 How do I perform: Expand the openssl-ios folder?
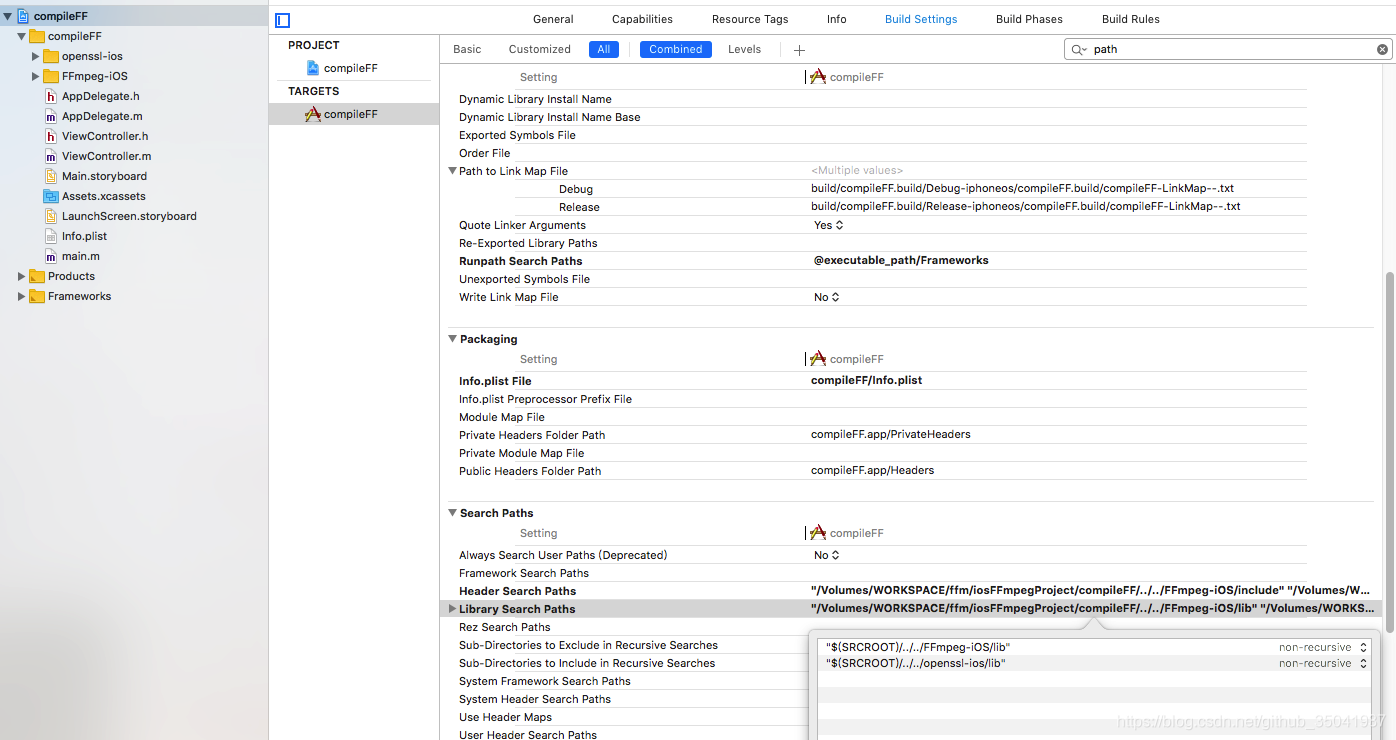point(36,56)
